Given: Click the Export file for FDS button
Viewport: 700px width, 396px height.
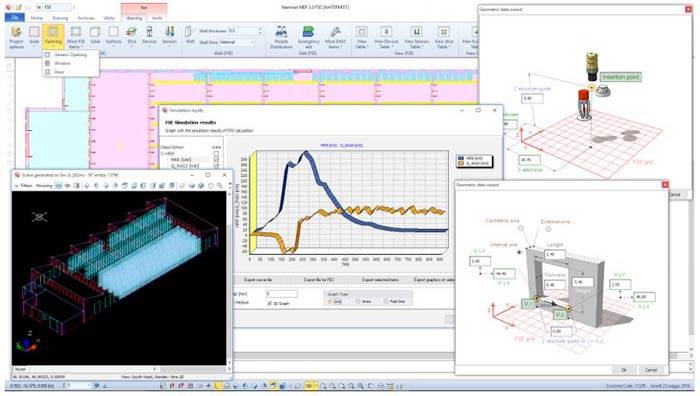Looking at the screenshot, I should pos(319,279).
